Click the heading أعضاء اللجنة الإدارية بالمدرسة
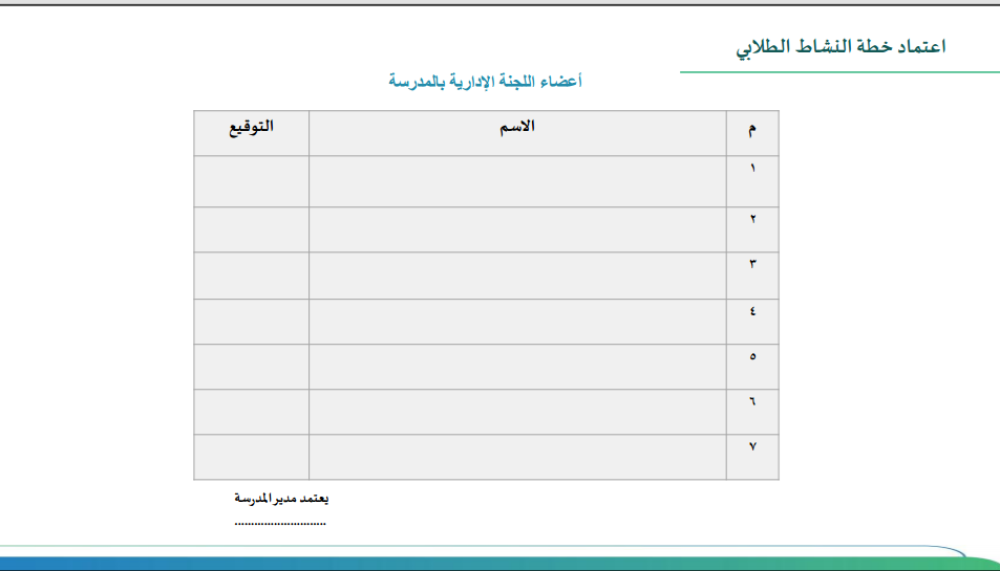This screenshot has height=571, width=1000. point(485,82)
